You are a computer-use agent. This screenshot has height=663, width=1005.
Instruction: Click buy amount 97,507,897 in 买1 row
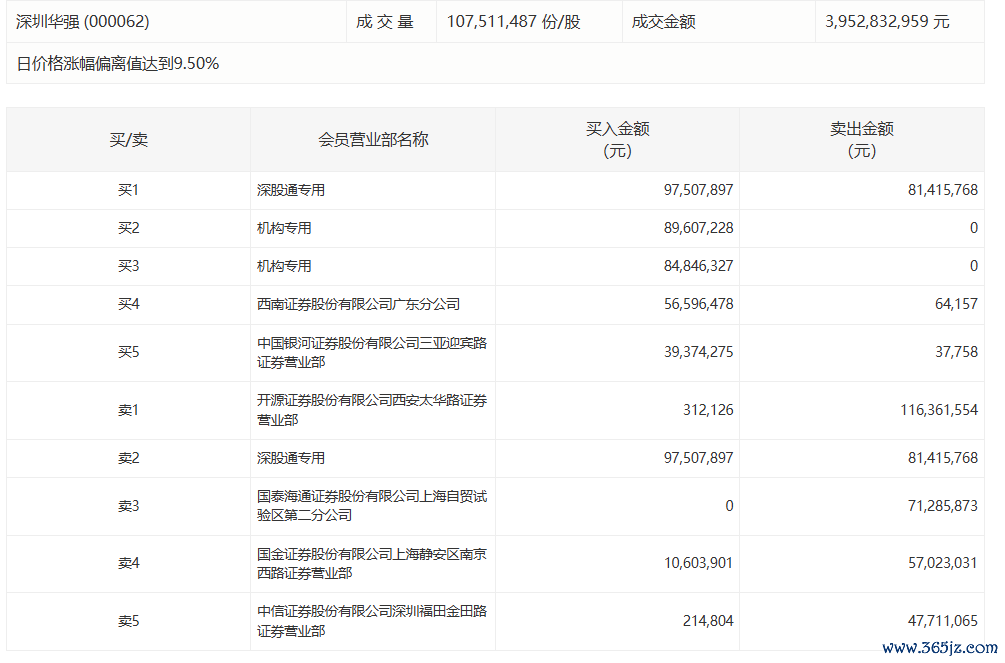click(x=699, y=190)
